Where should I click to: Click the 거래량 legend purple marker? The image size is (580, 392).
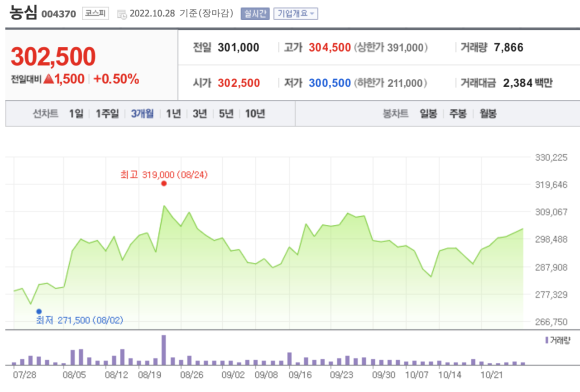click(x=547, y=340)
